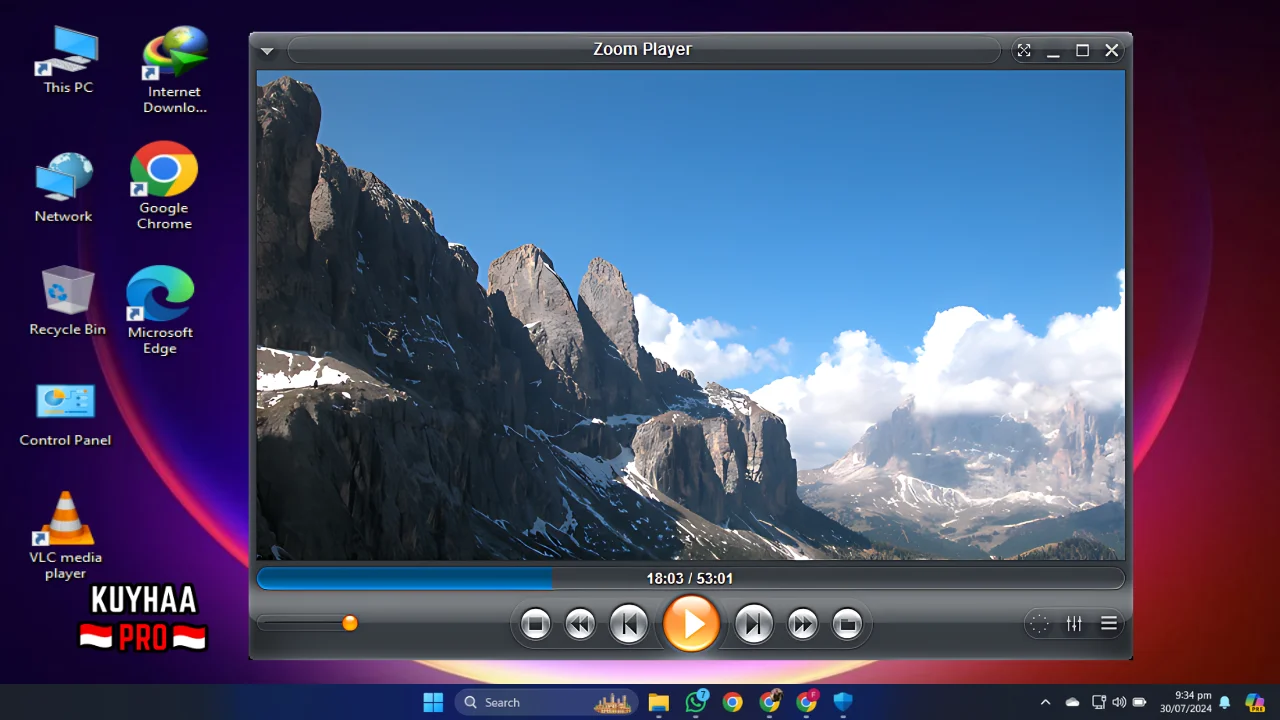The height and width of the screenshot is (720, 1280).
Task: Skip to the next track
Action: pyautogui.click(x=753, y=625)
